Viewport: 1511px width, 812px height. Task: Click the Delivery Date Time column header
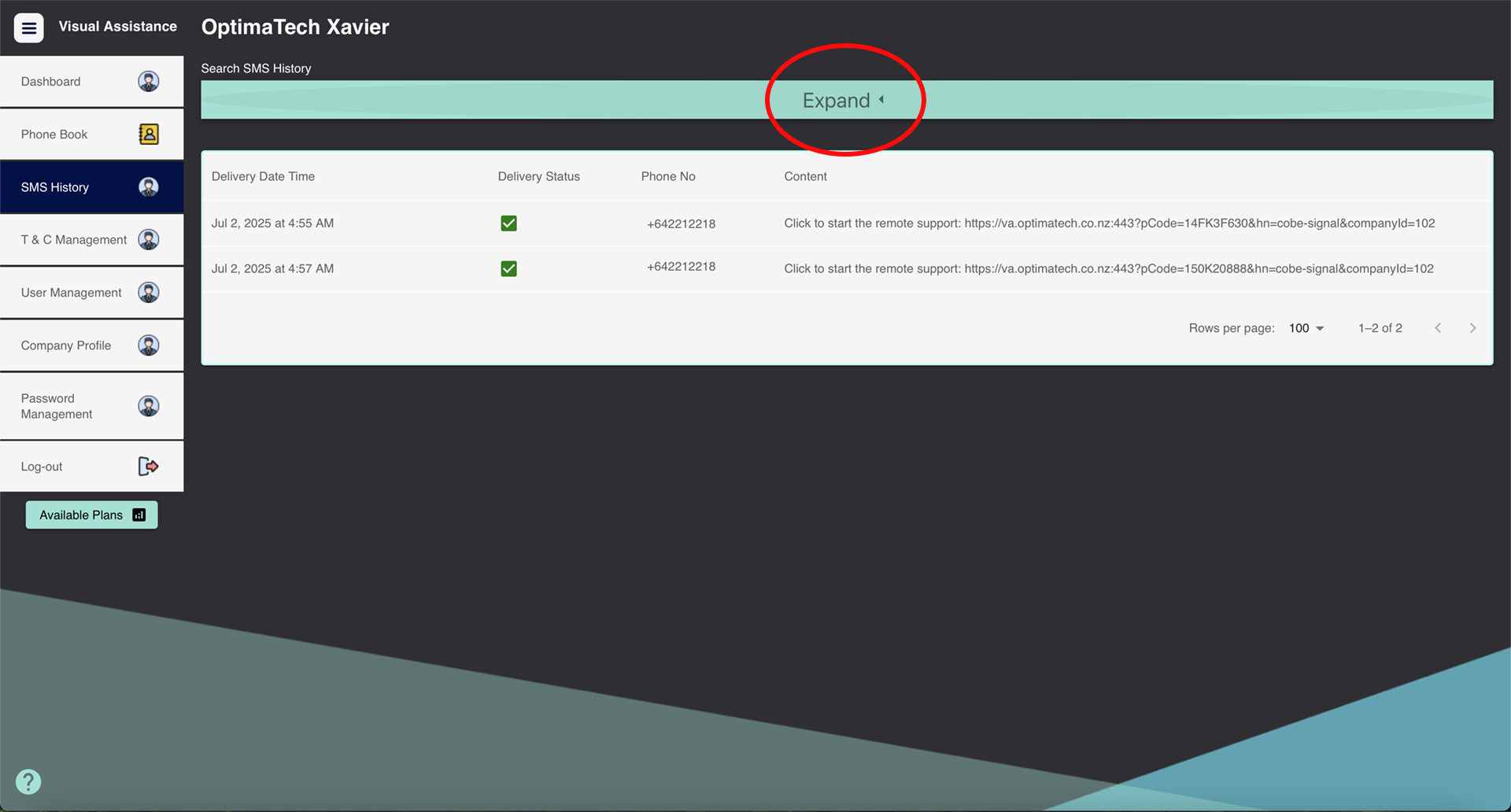tap(263, 176)
